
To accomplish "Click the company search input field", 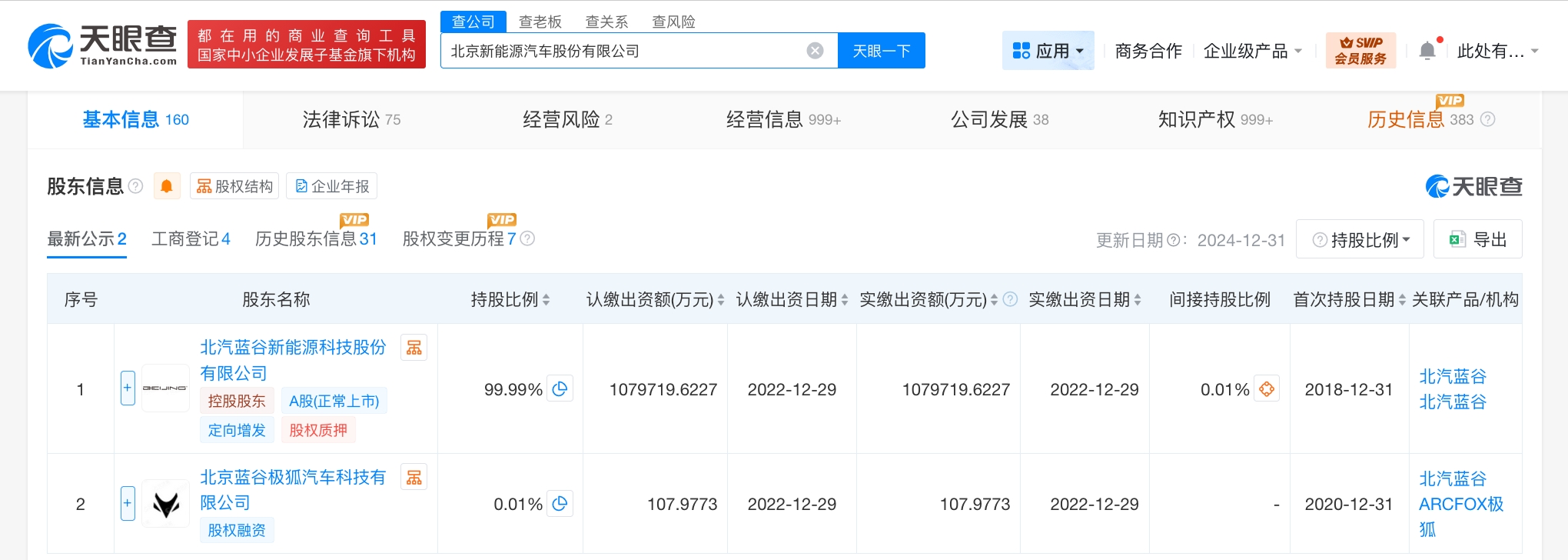I will (623, 51).
